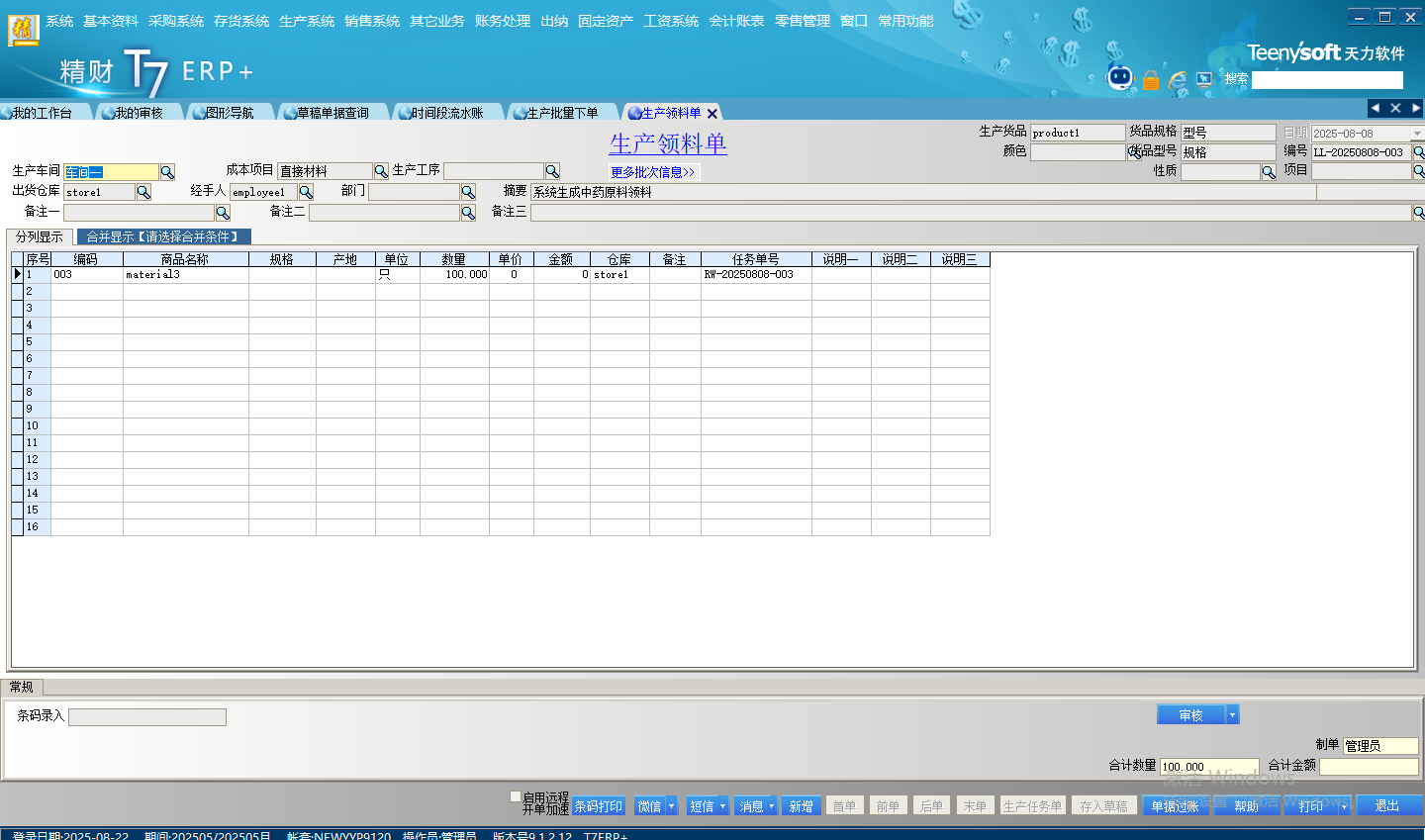Click search icon beside 经手人 employee1
This screenshot has width=1425, height=840.
(x=306, y=192)
